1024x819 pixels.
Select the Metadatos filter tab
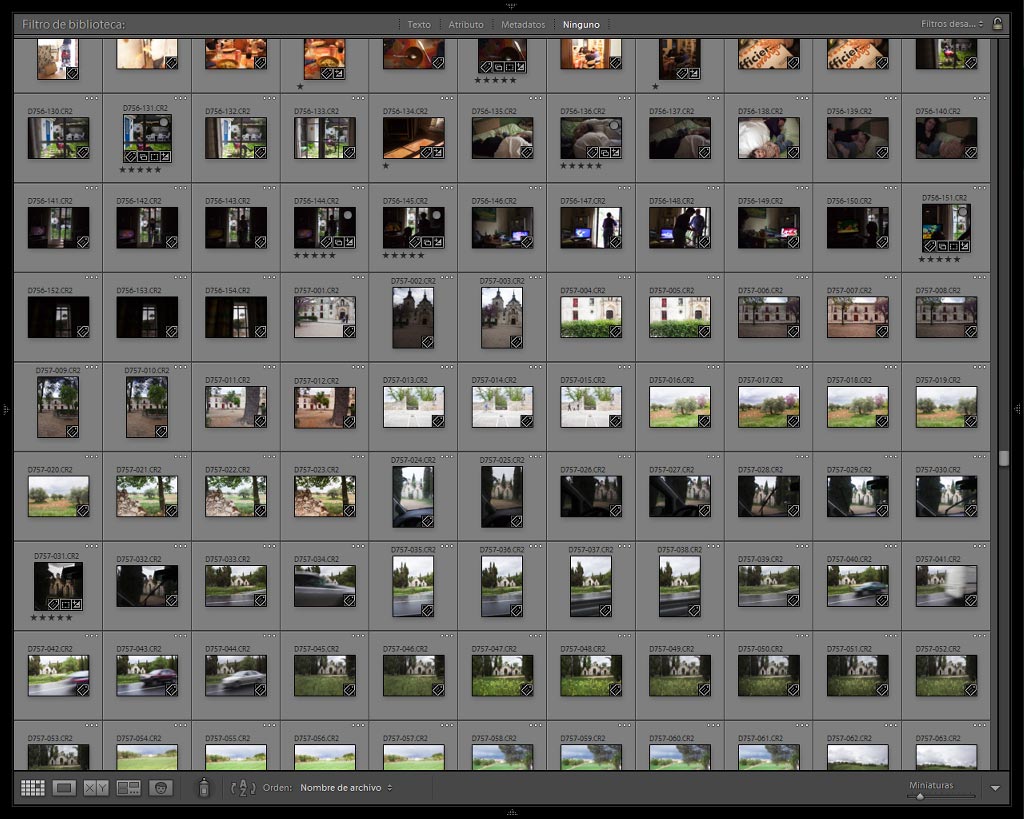(522, 24)
